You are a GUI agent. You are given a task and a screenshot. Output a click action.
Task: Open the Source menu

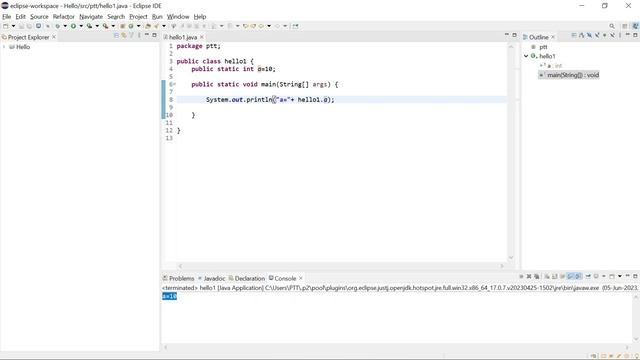click(x=39, y=17)
